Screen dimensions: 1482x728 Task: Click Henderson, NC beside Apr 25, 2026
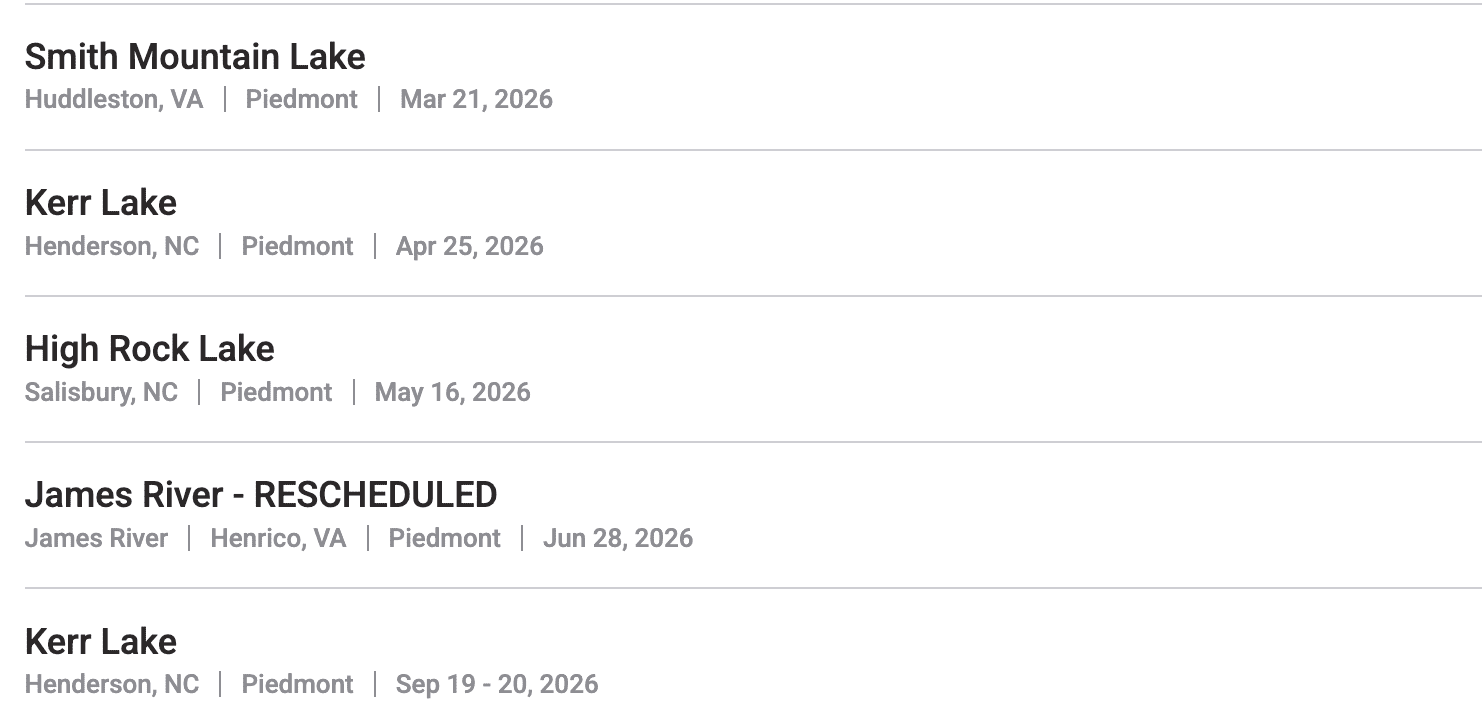coord(112,246)
